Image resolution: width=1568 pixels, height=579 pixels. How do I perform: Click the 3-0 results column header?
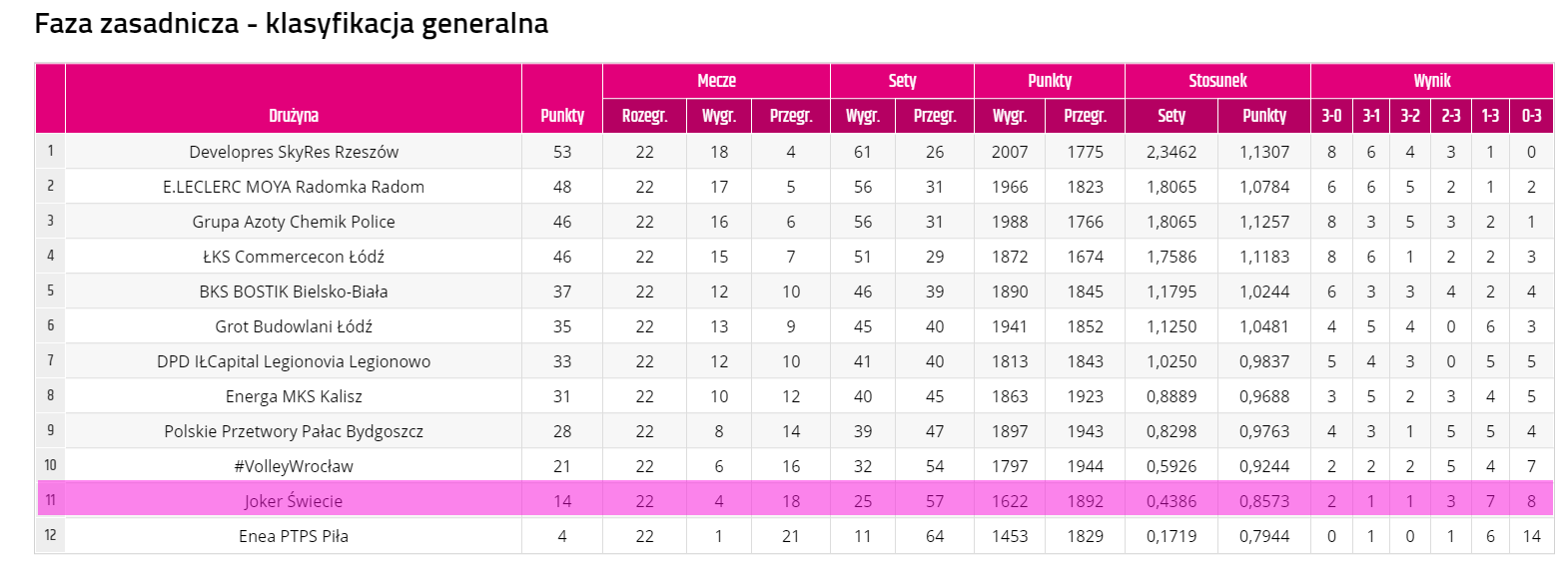click(1331, 116)
